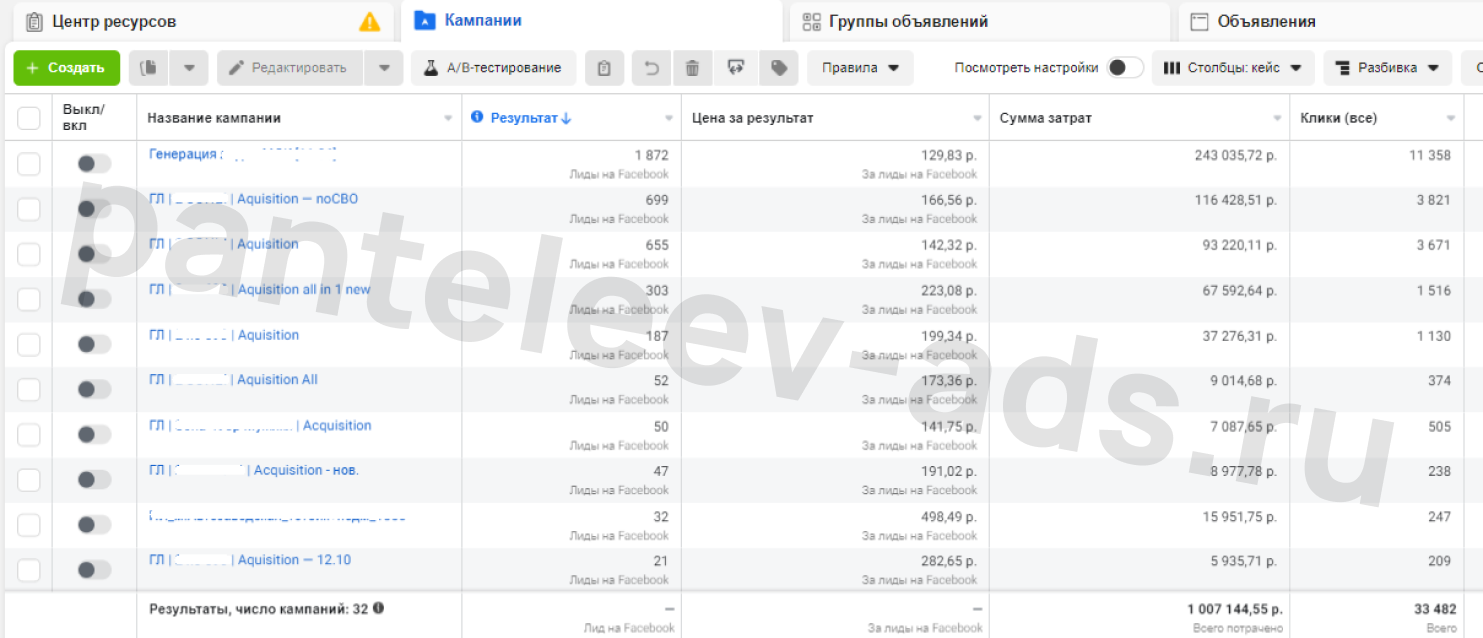Click the duplicate campaign icon
Viewport: 1483px width, 638px height.
[149, 68]
